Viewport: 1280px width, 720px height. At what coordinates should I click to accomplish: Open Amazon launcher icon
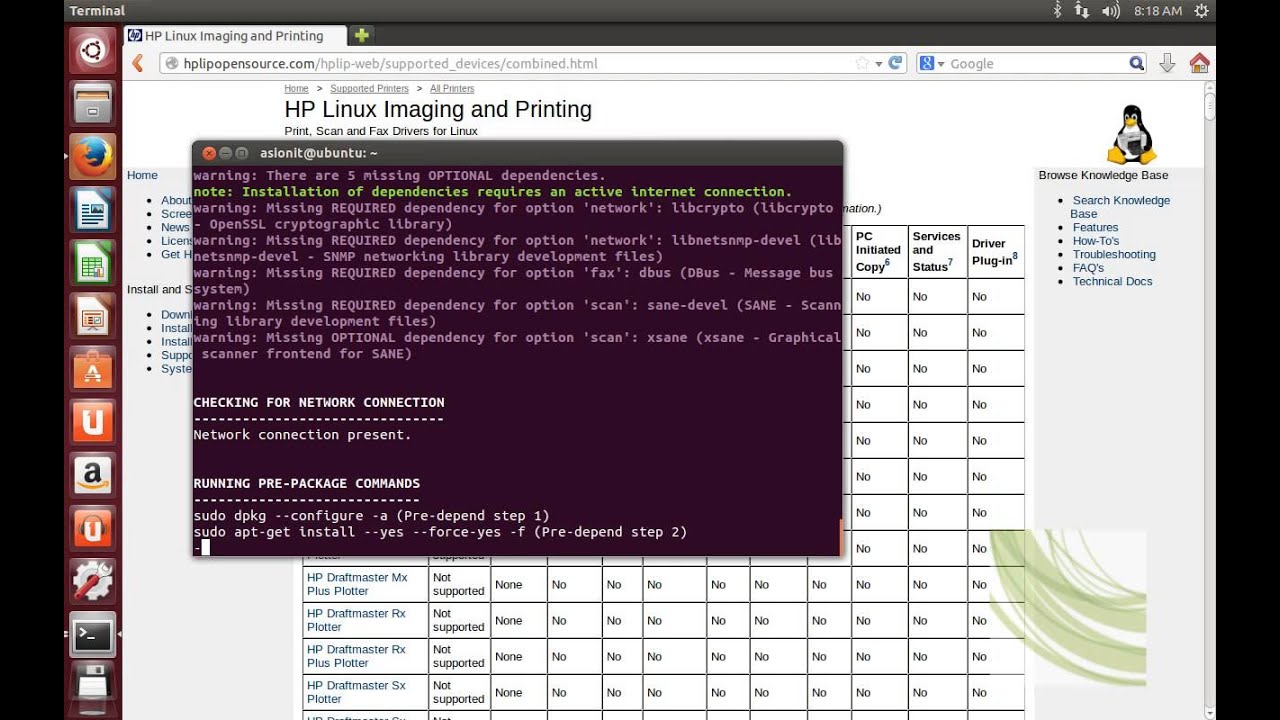(x=92, y=475)
